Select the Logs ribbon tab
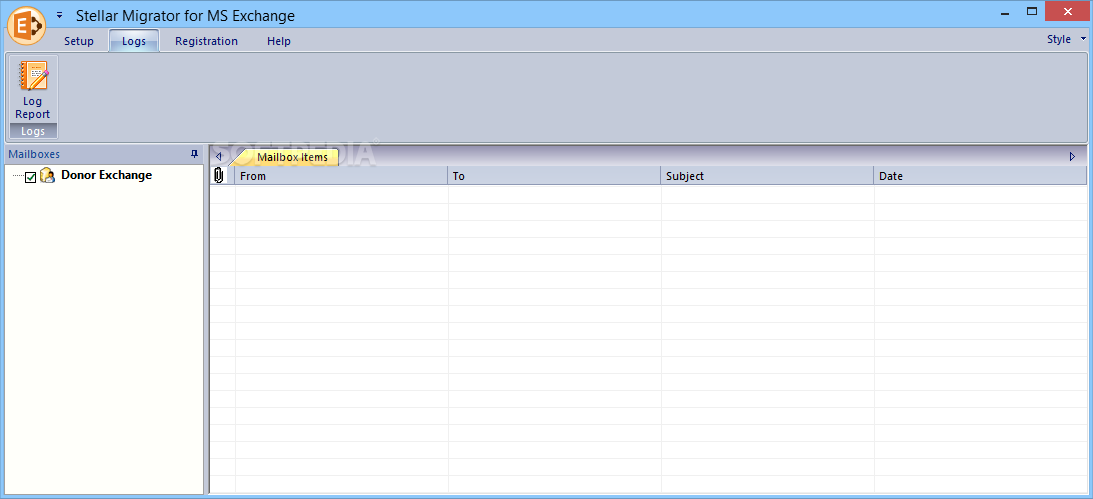This screenshot has width=1093, height=499. click(134, 41)
